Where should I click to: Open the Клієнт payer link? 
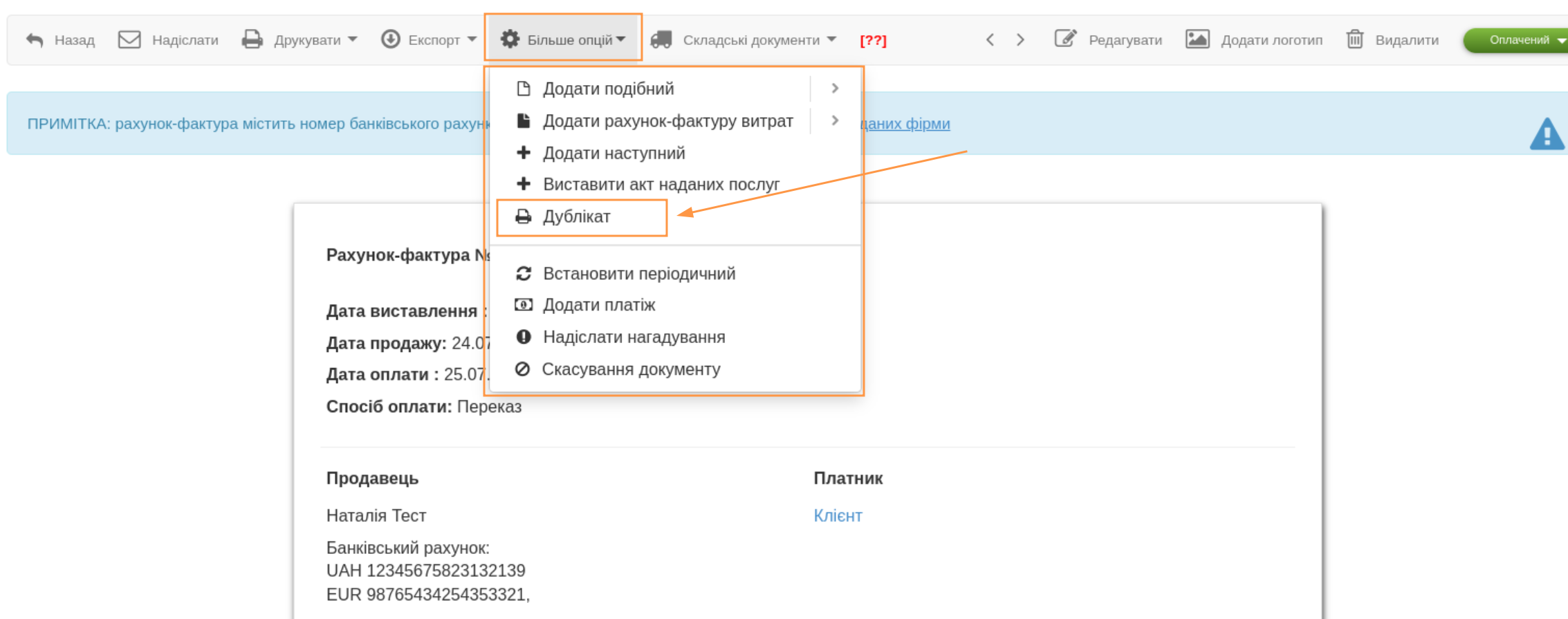838,516
